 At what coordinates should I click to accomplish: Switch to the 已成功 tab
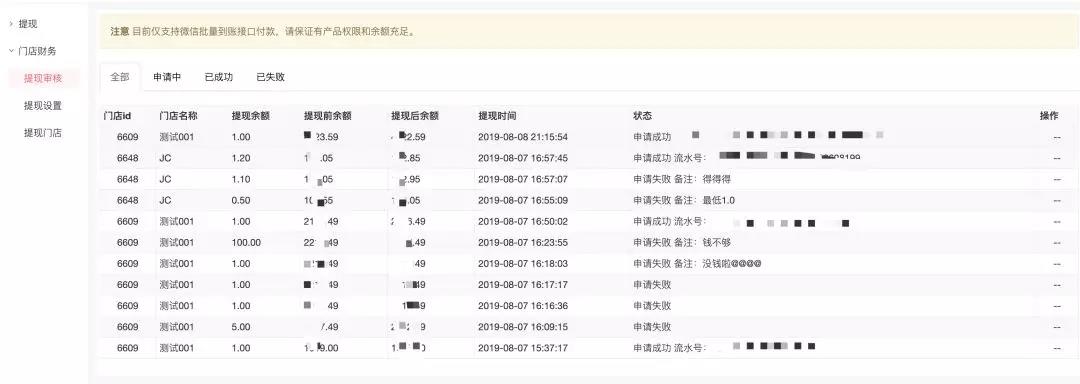tap(218, 77)
